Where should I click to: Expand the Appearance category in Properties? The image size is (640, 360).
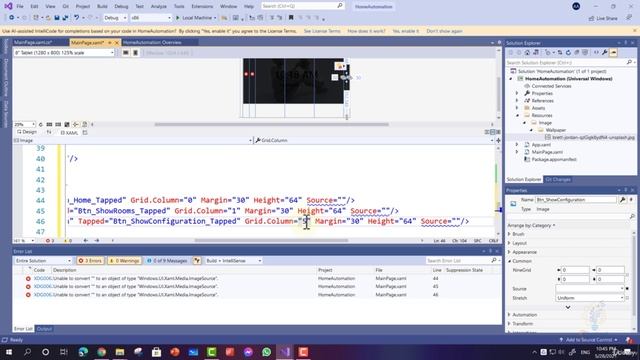[509, 252]
